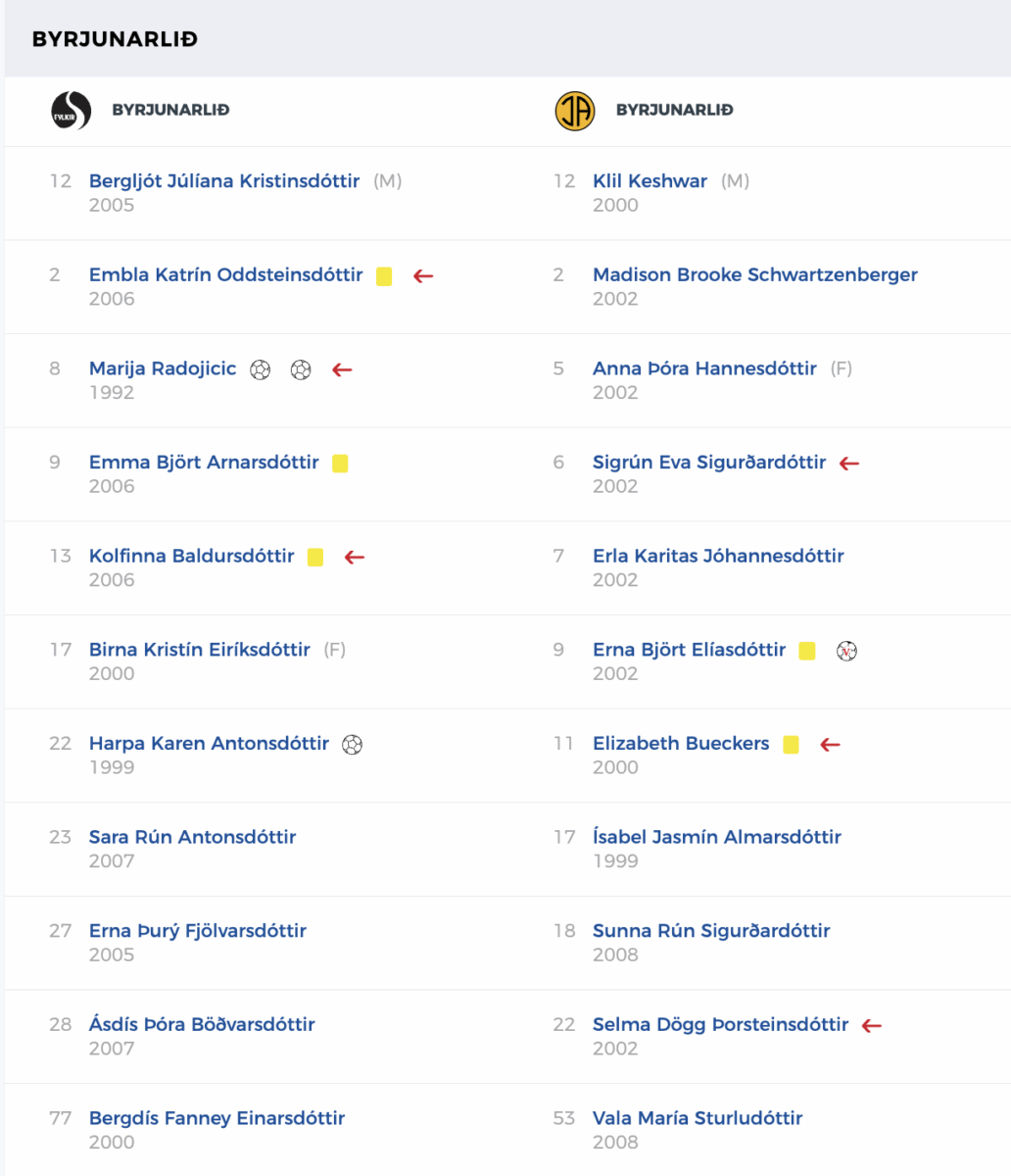Click the BYRJUNARLIÐ section header bar
Screen dimensions: 1011x1176
click(x=505, y=39)
